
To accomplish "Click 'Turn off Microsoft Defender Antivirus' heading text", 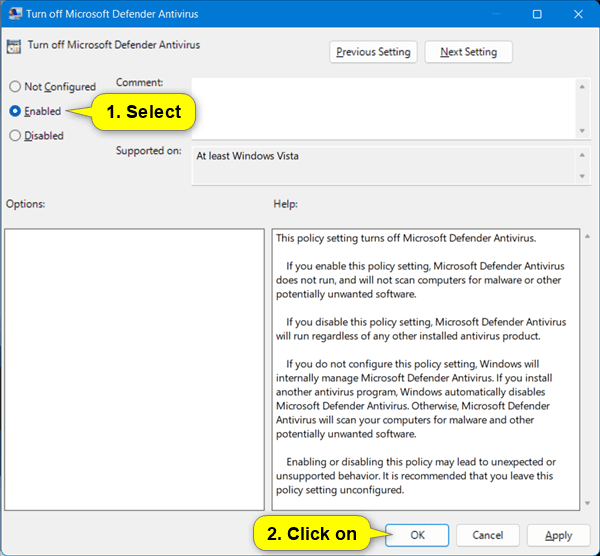I will (114, 45).
